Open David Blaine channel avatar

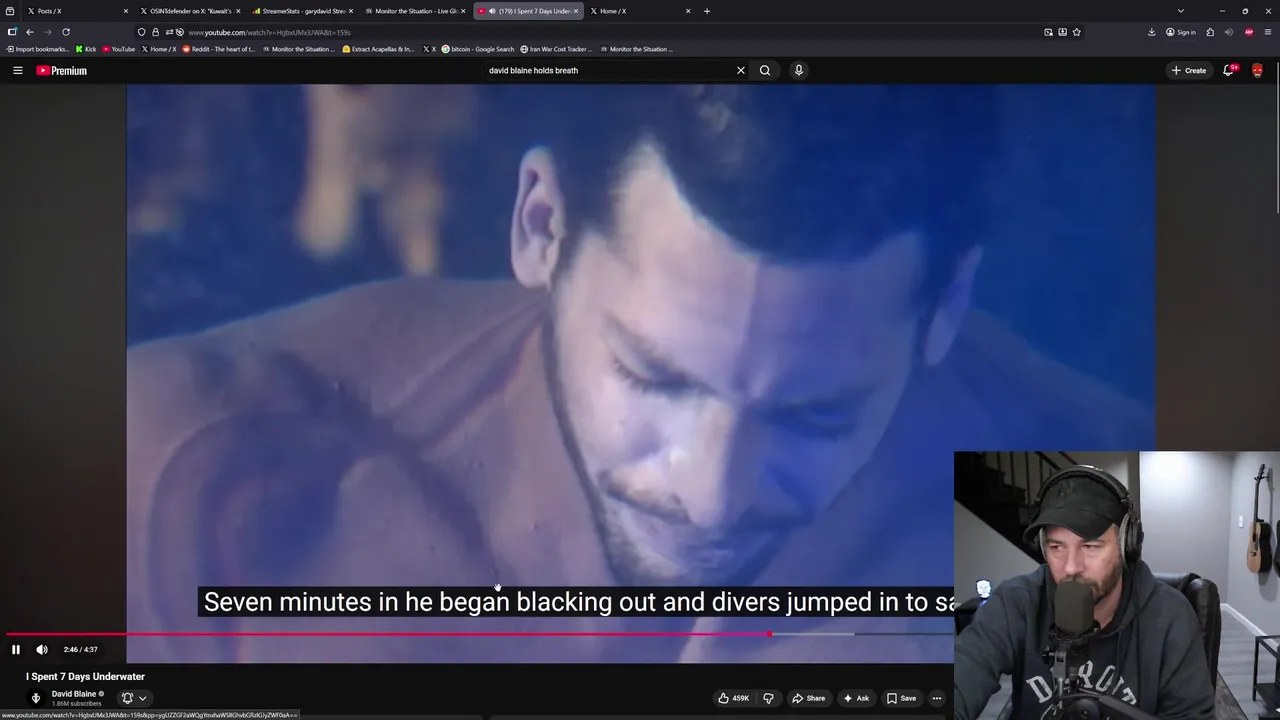pyautogui.click(x=36, y=698)
